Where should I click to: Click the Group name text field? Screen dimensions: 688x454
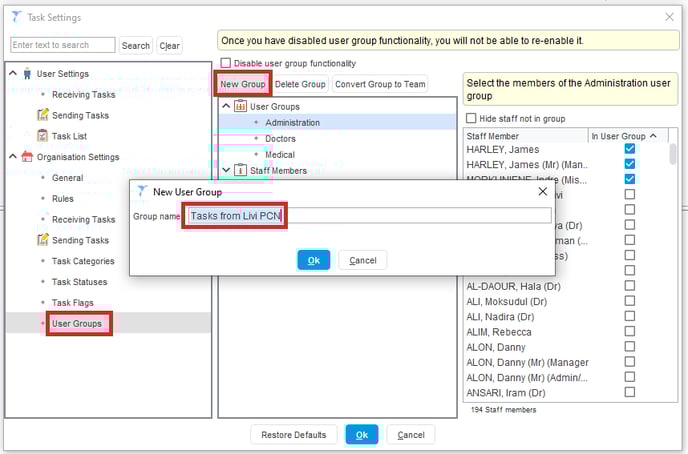368,215
